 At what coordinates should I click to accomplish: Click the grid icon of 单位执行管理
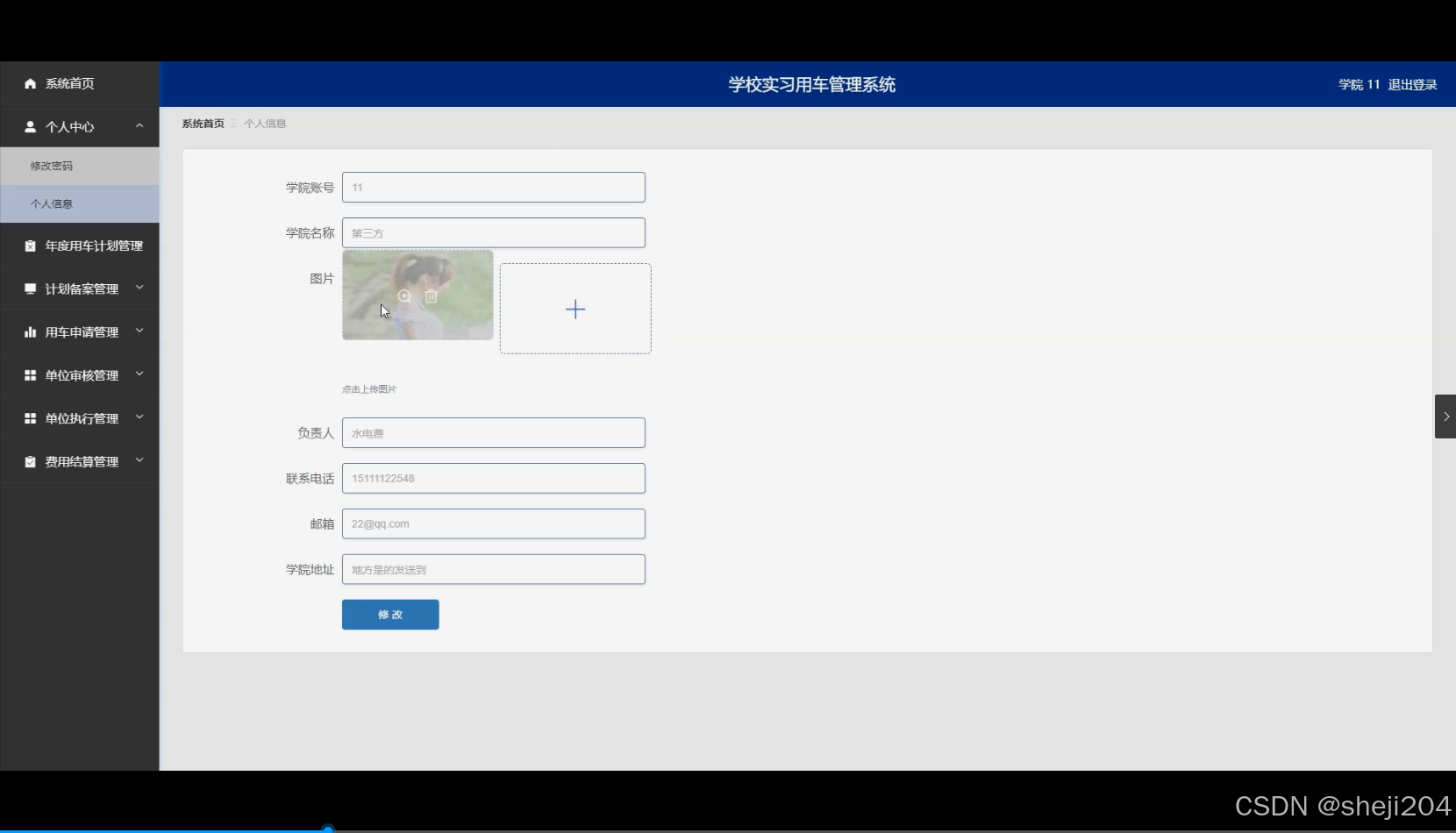pyautogui.click(x=29, y=418)
